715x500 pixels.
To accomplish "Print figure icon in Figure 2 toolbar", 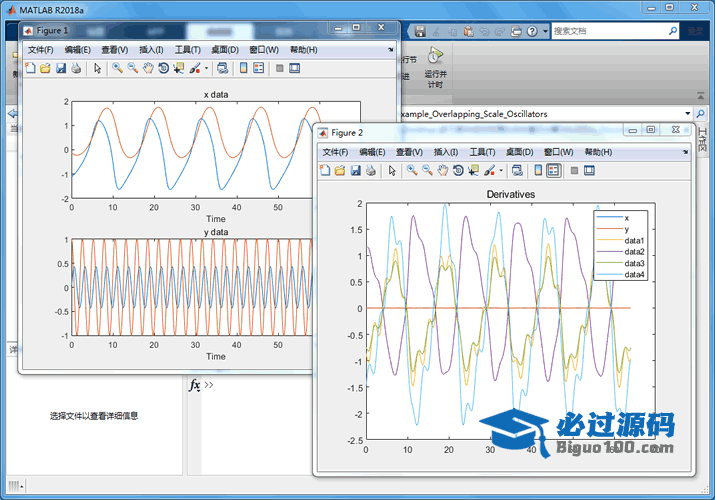I will 371,170.
